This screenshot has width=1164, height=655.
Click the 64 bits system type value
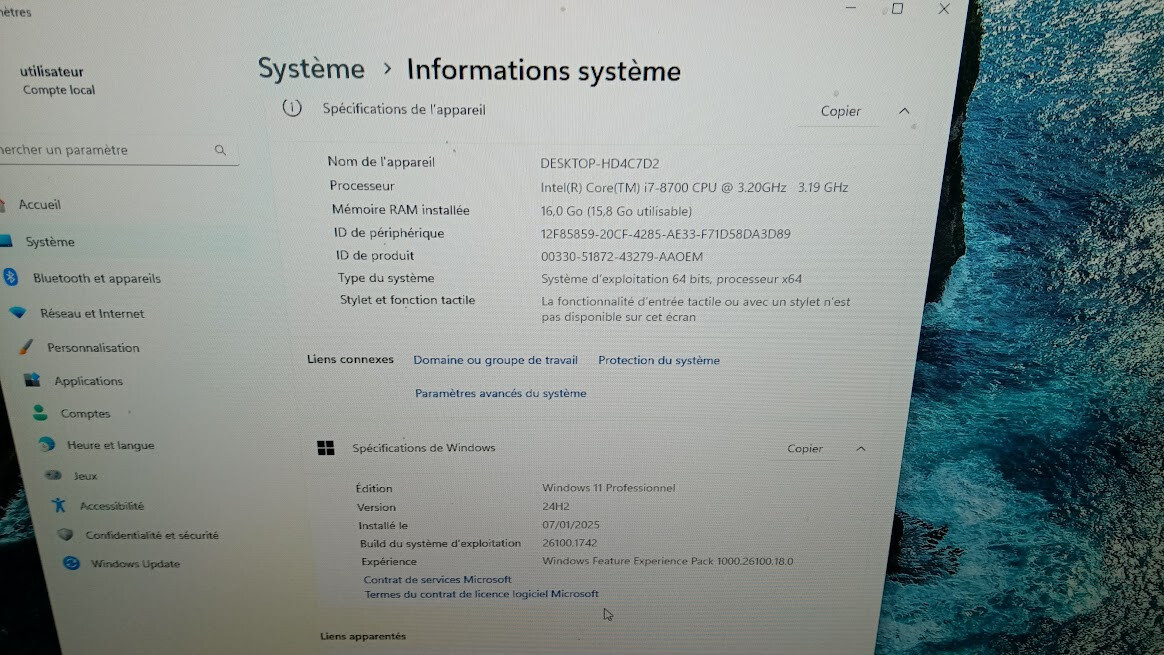(x=671, y=279)
